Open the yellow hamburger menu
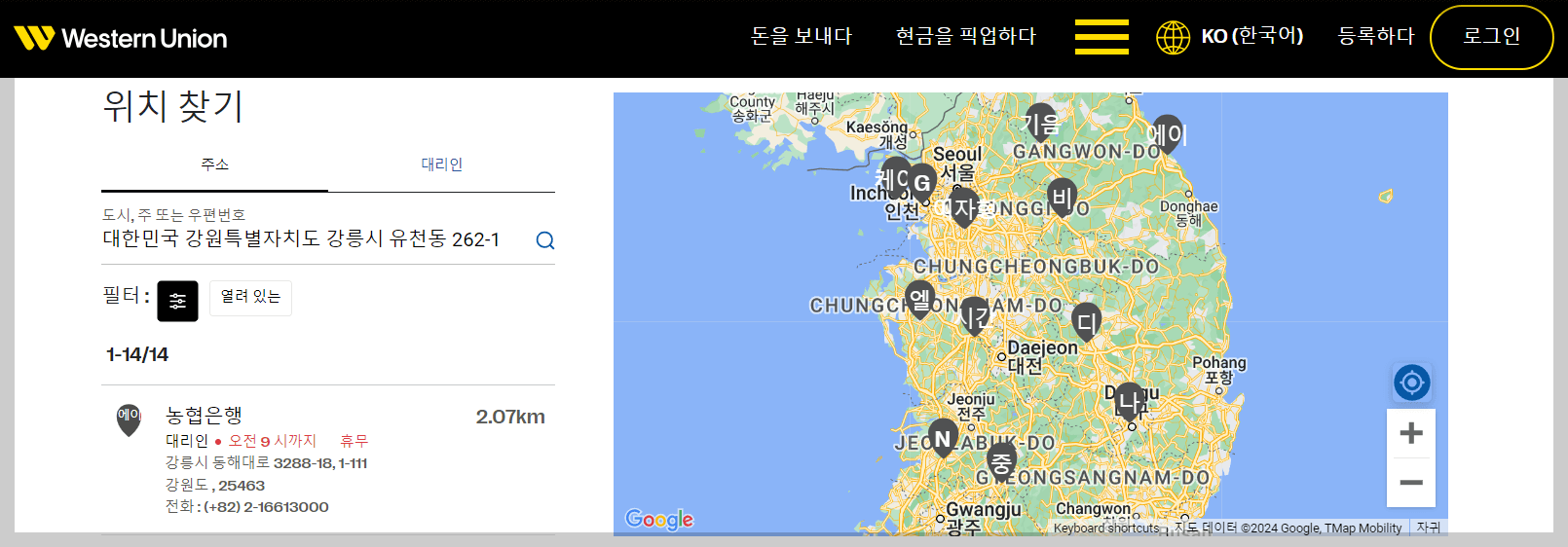The height and width of the screenshot is (547, 1568). [1101, 37]
